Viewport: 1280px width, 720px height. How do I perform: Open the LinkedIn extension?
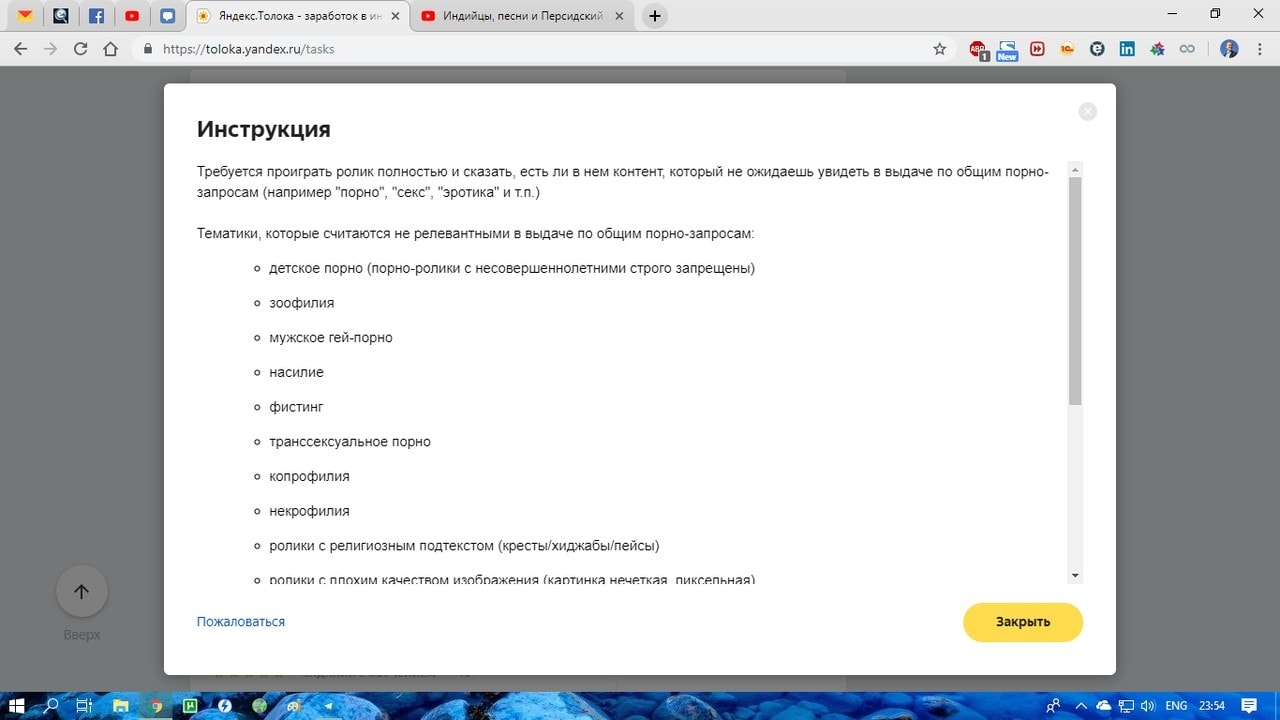(x=1127, y=49)
